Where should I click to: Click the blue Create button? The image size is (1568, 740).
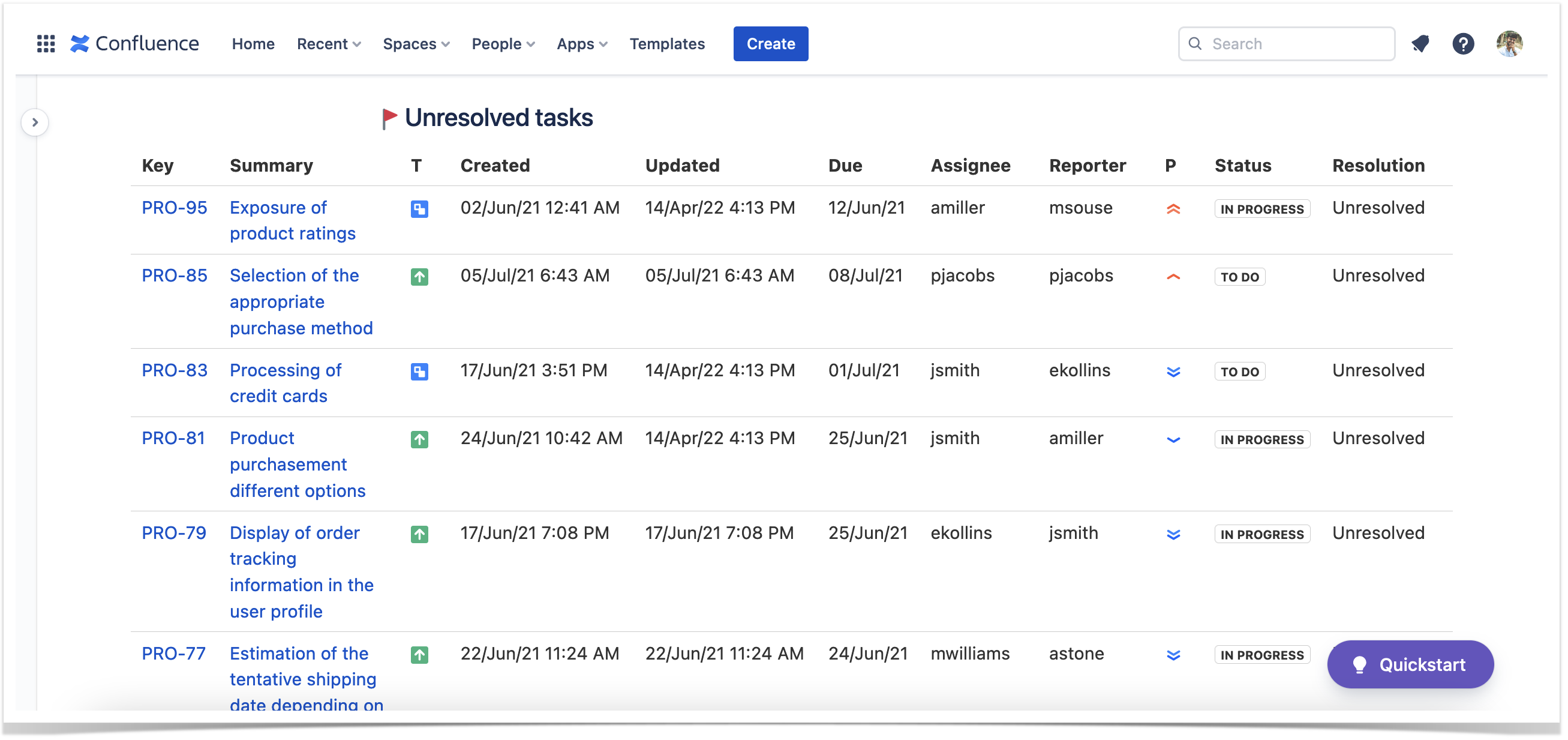coord(771,44)
